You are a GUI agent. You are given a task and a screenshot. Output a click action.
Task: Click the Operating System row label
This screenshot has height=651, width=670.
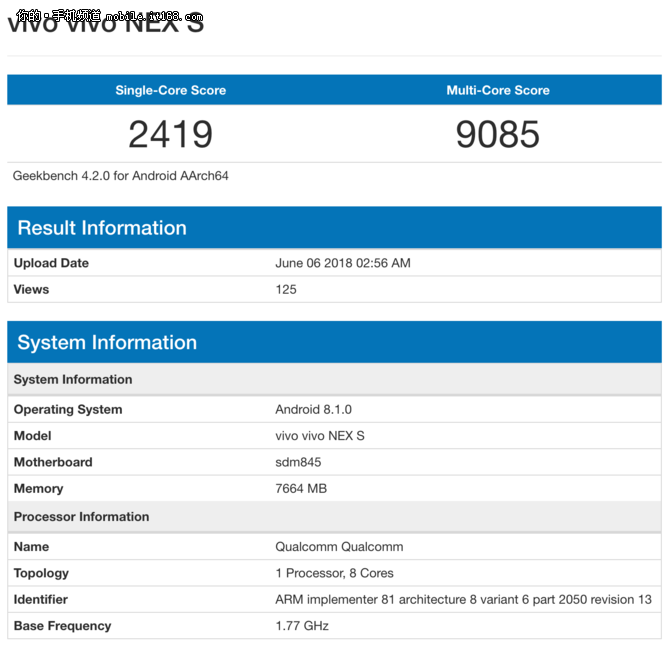(68, 409)
